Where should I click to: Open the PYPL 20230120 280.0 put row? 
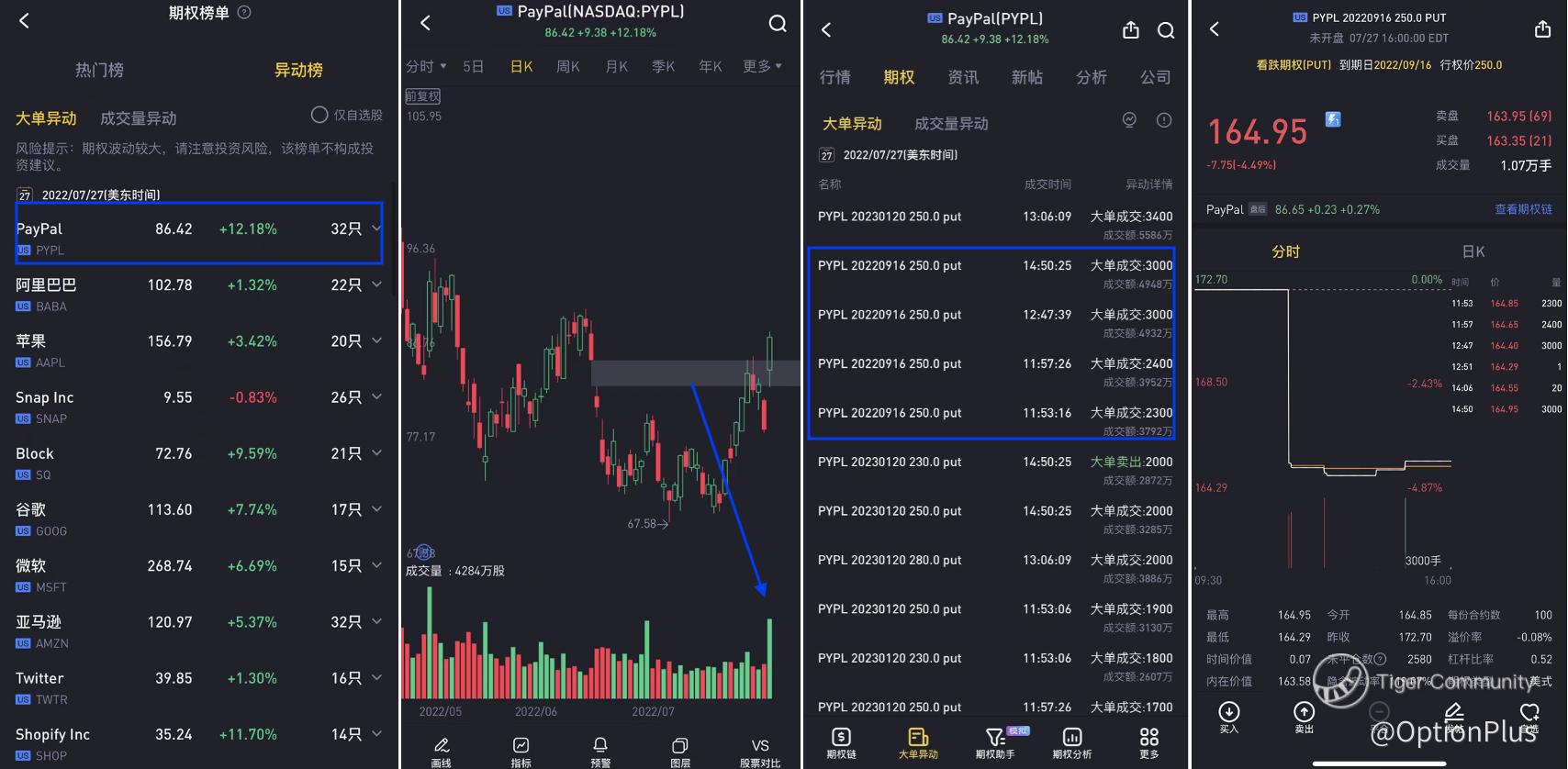[995, 568]
